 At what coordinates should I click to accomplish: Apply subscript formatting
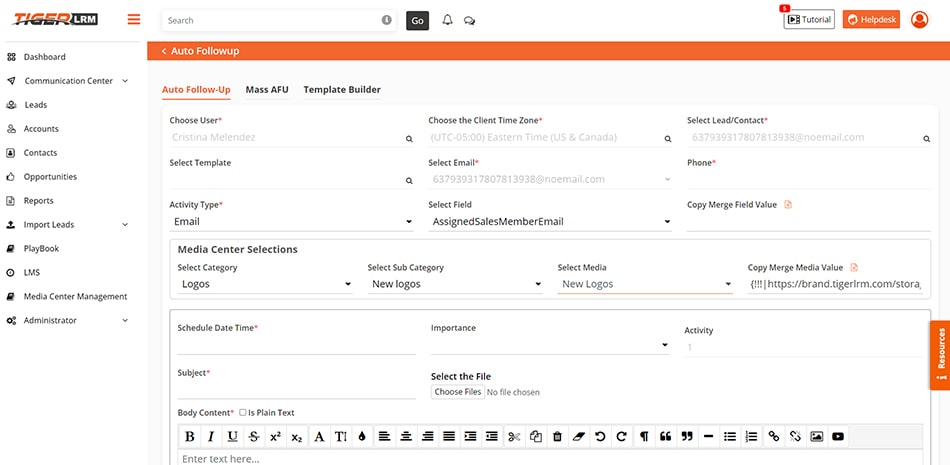296,436
